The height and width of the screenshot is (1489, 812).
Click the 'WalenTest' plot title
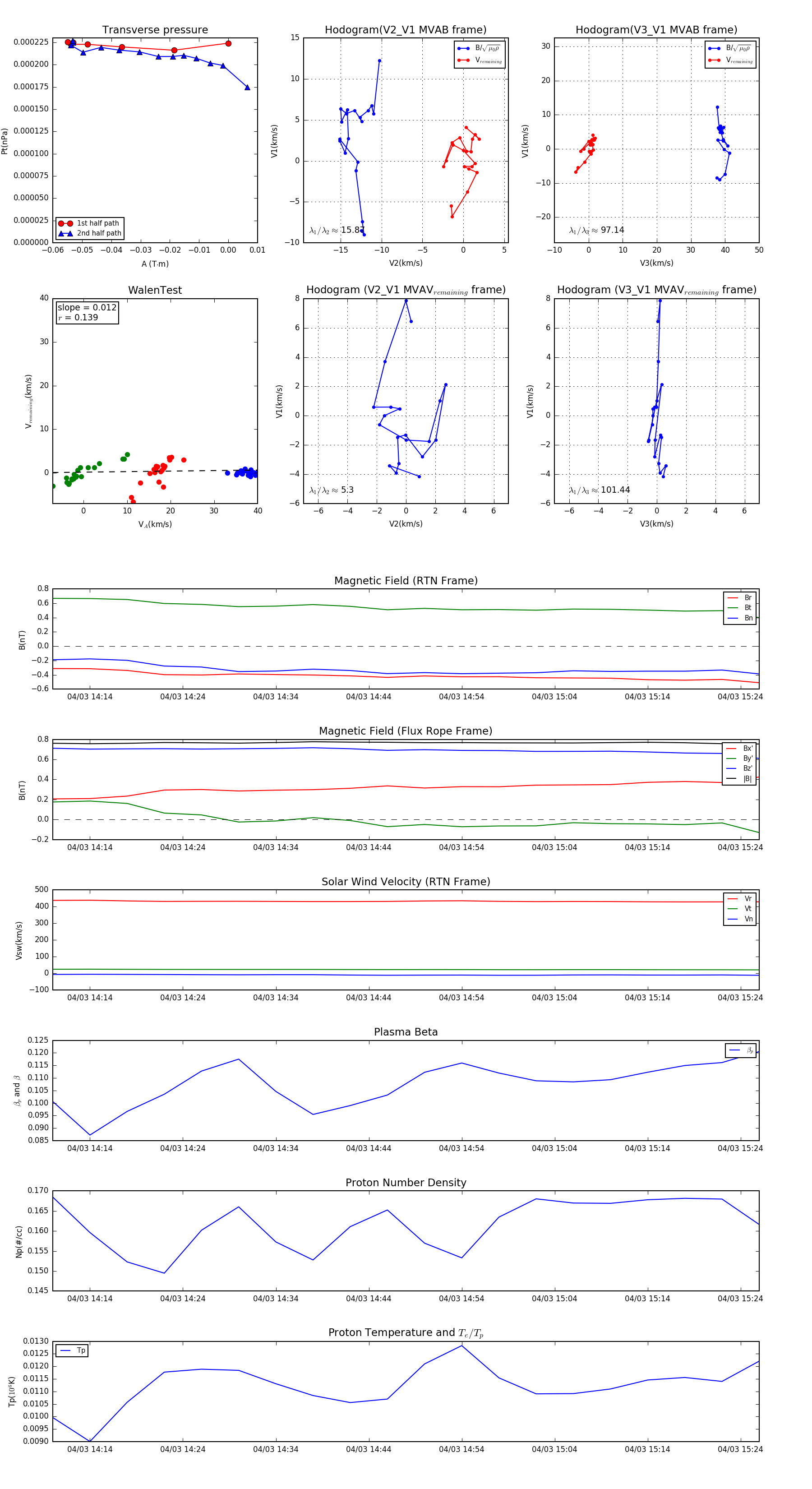pos(155,290)
